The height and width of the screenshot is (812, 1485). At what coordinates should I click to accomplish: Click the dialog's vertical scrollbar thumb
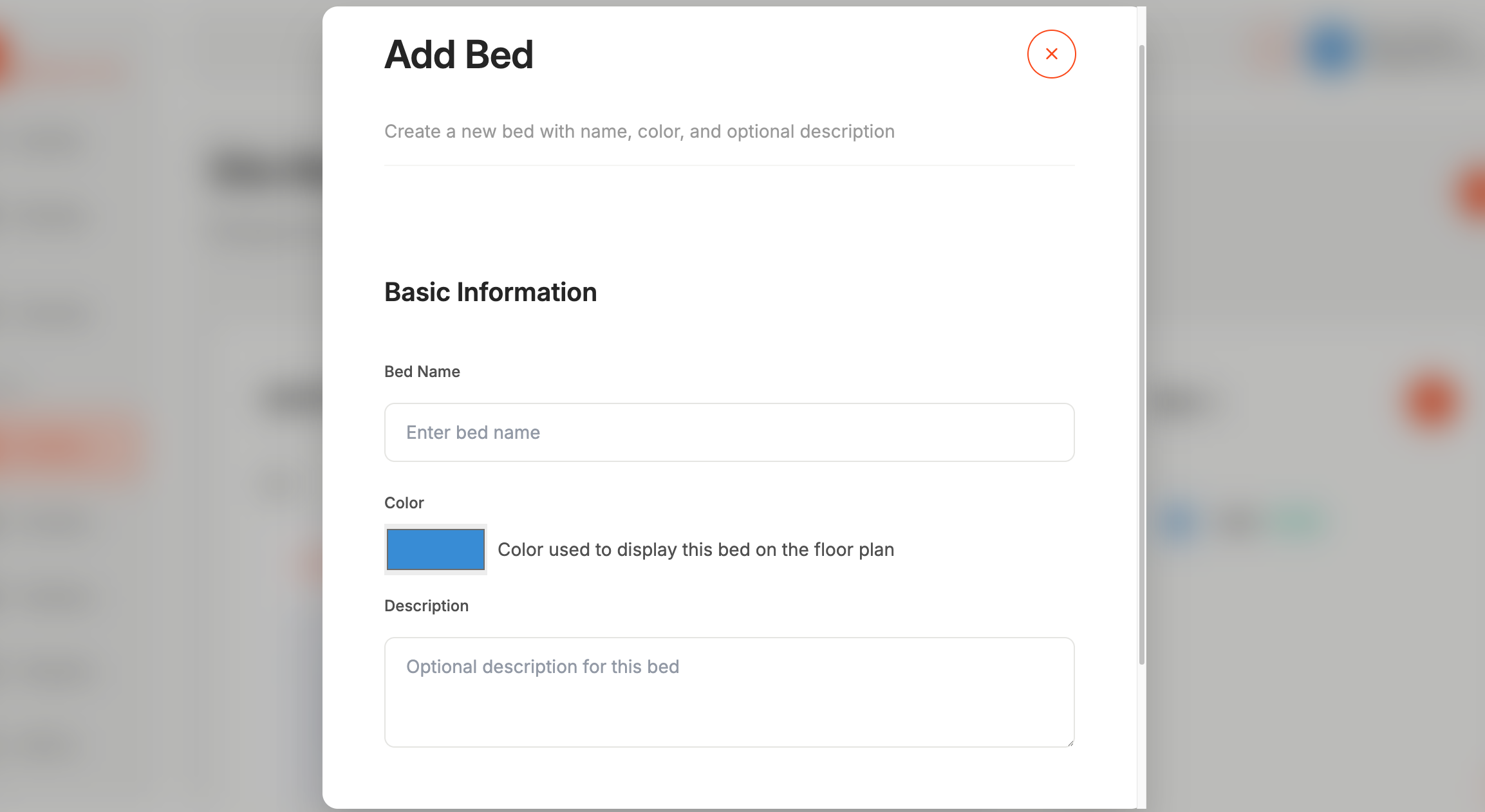[1141, 354]
